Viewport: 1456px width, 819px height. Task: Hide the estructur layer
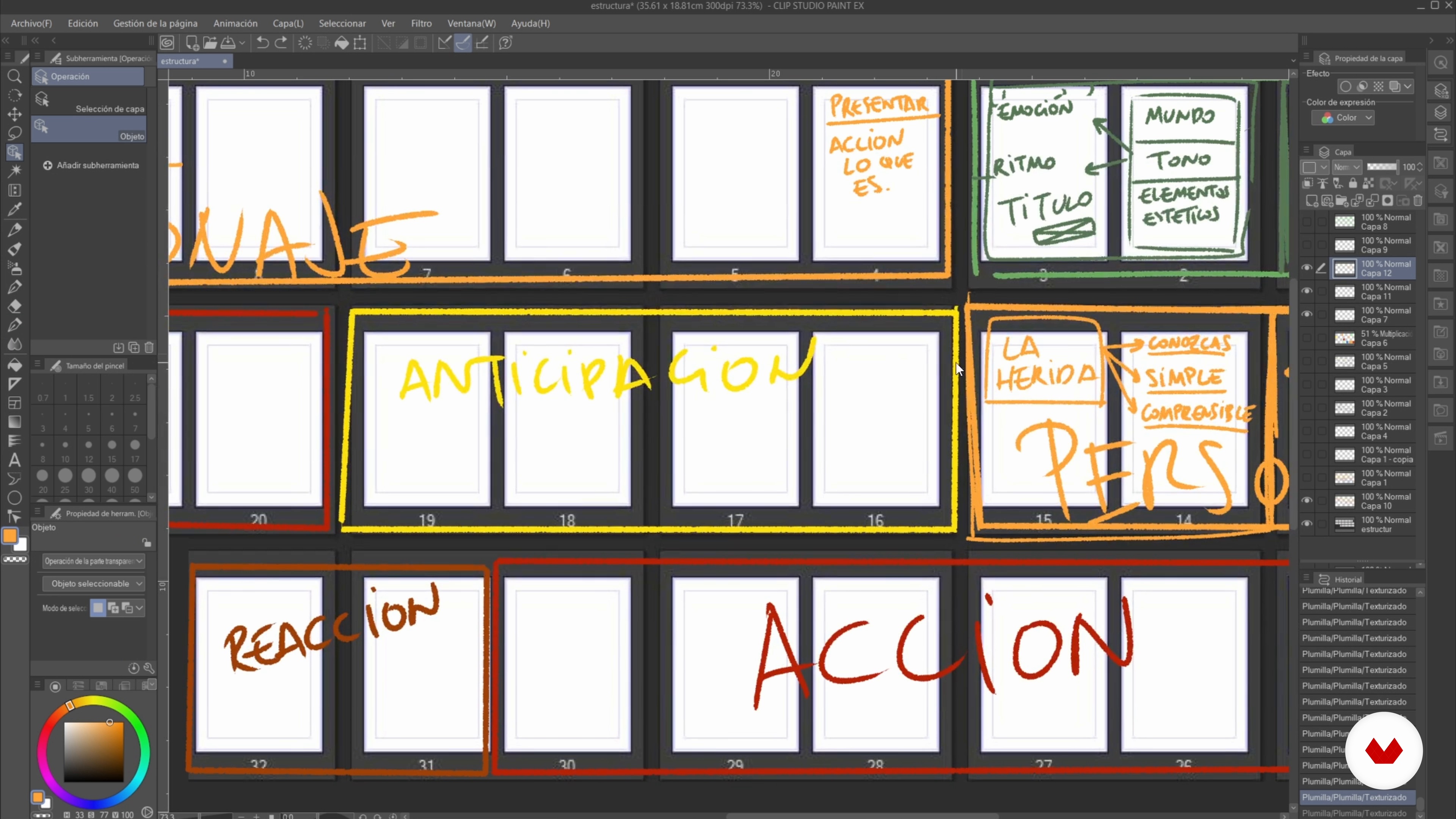coord(1307,524)
